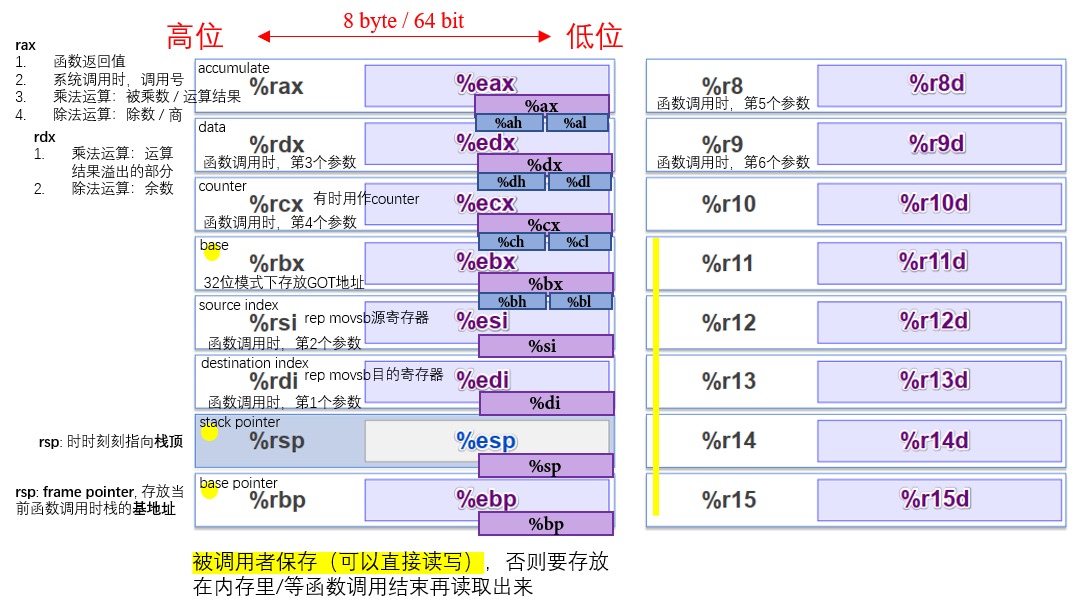This screenshot has width=1091, height=612.
Task: Click the %r15d register box
Action: (x=939, y=499)
